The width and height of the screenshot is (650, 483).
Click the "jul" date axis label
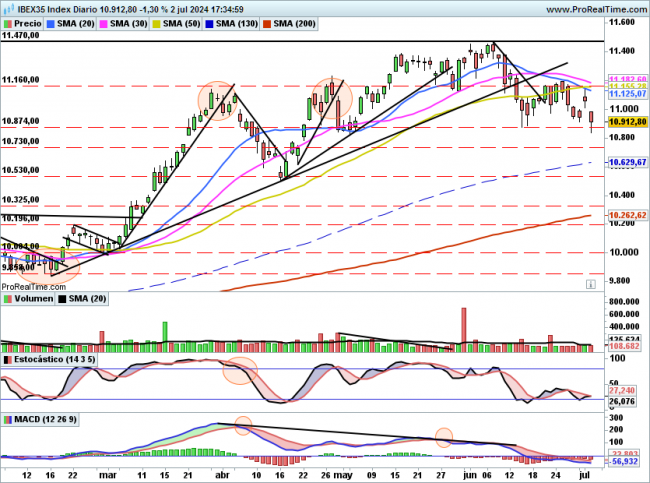coord(584,475)
